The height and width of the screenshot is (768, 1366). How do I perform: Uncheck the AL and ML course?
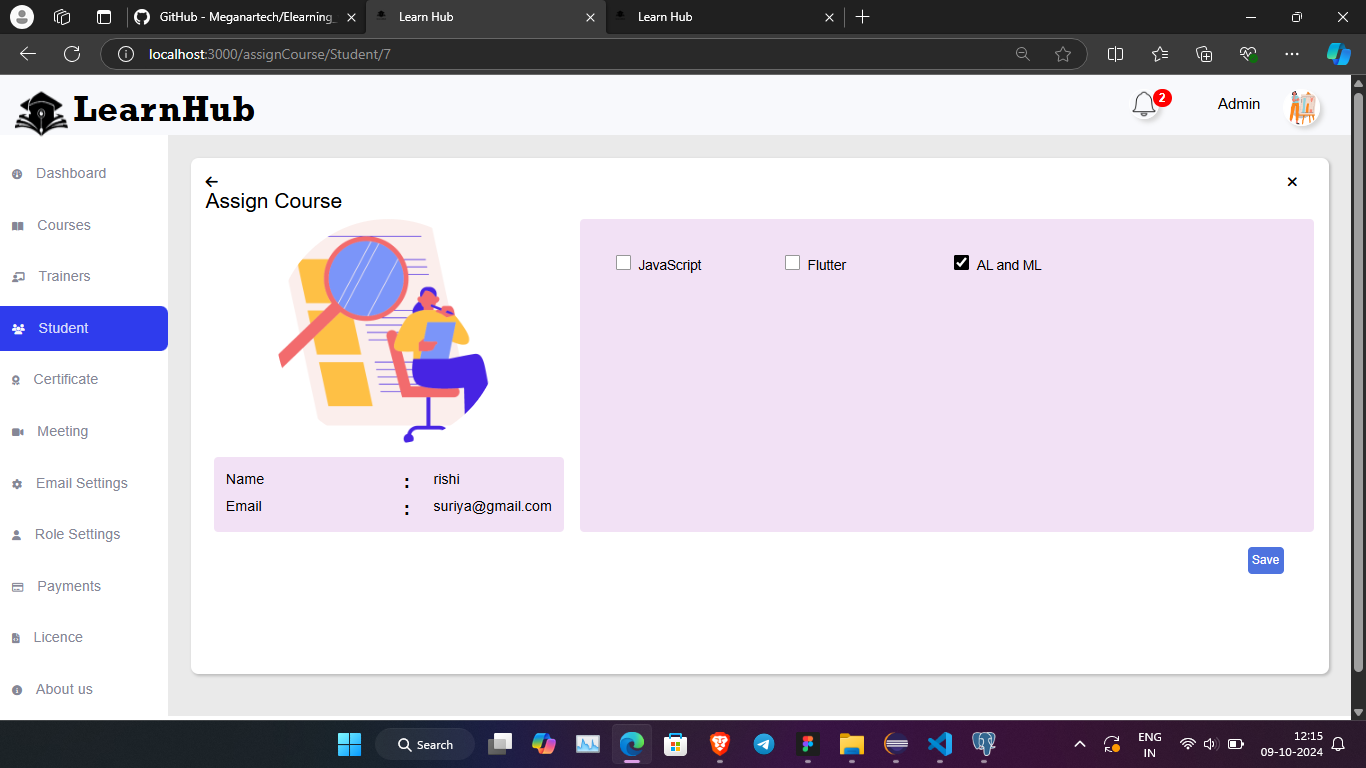(x=961, y=262)
